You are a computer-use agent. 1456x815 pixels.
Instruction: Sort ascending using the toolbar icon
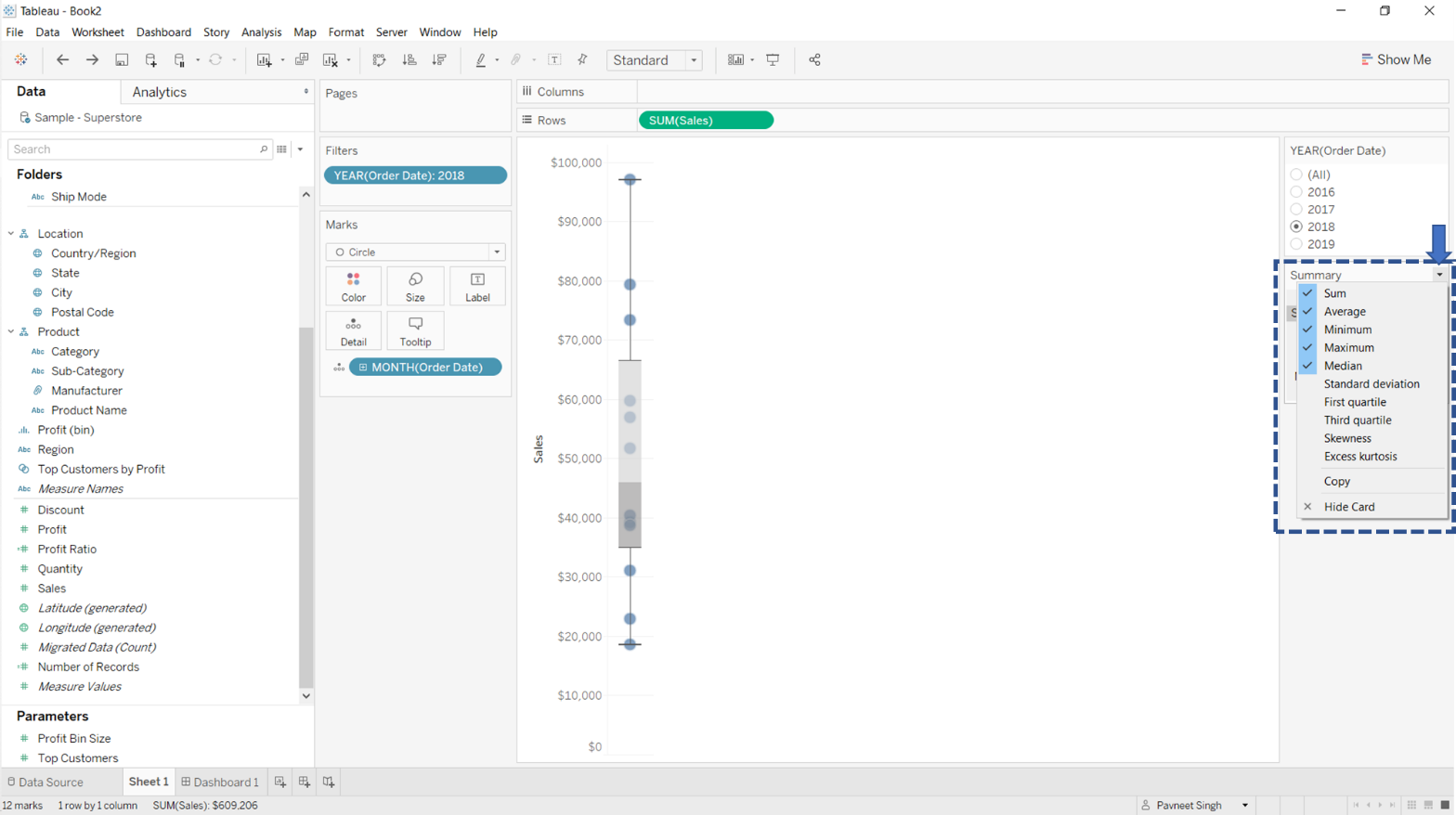pos(409,59)
